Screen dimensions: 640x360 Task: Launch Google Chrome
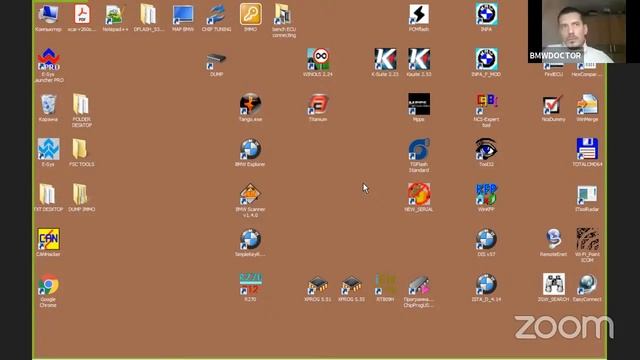(x=48, y=284)
